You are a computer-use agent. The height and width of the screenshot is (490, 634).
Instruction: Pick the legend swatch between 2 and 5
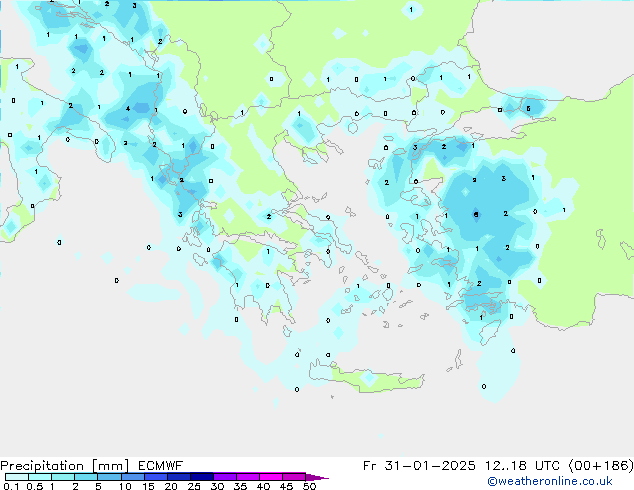click(86, 478)
